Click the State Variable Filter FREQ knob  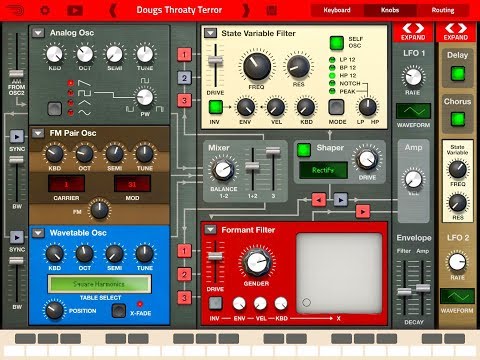coord(257,66)
